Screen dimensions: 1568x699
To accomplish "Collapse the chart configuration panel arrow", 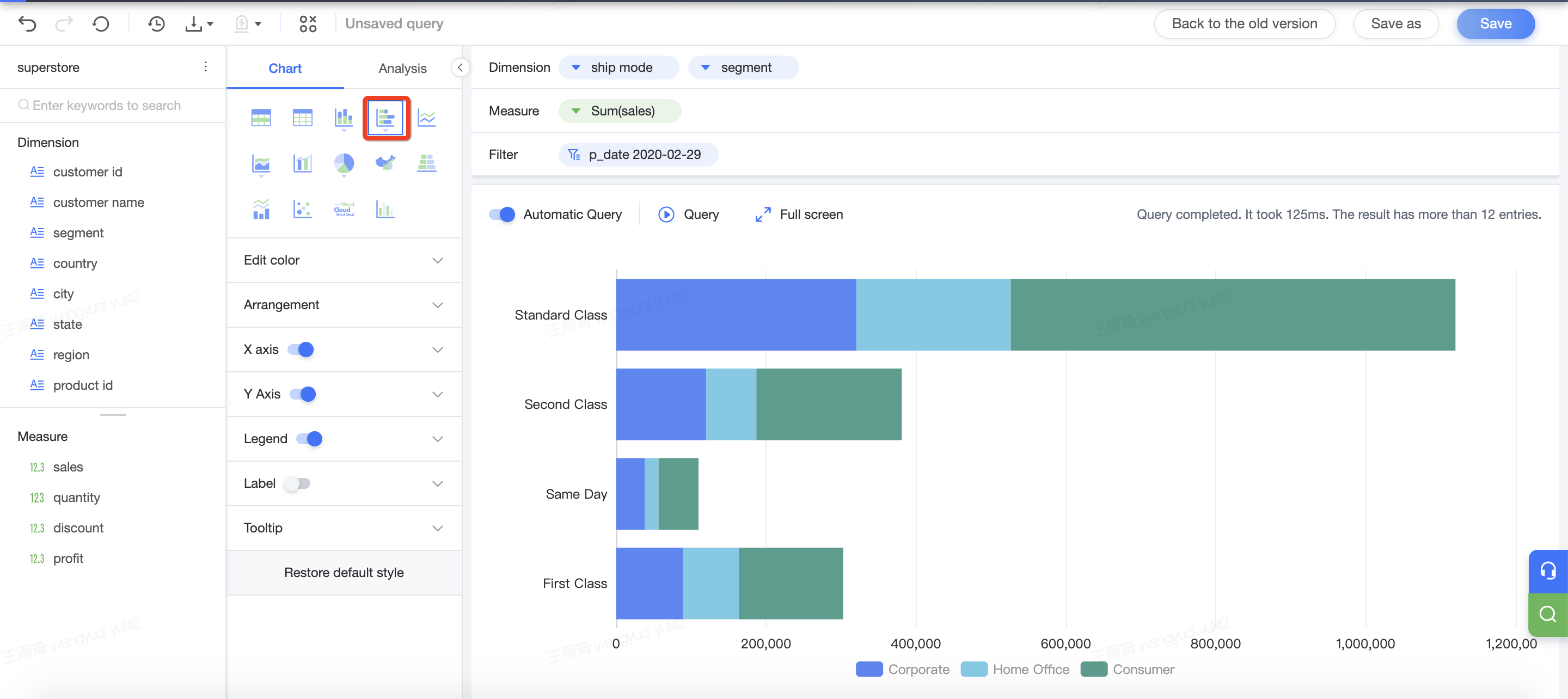I will click(460, 68).
